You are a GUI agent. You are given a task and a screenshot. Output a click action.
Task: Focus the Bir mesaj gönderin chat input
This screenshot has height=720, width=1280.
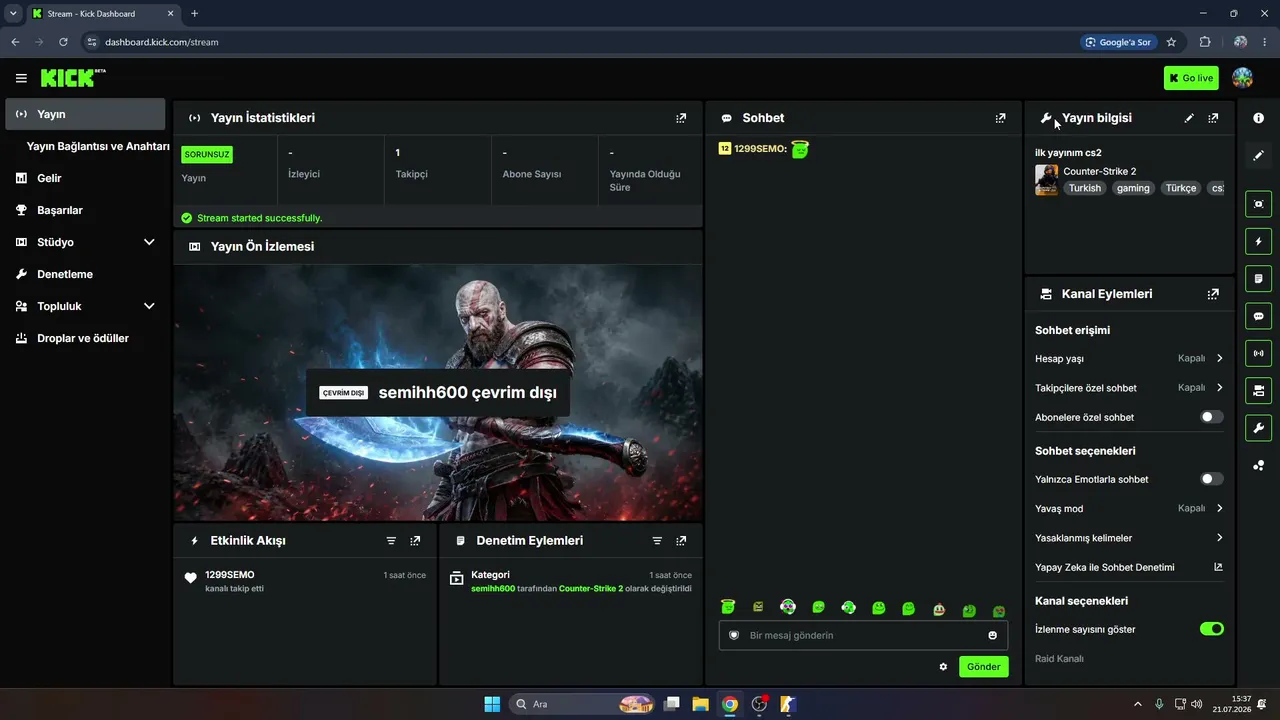tap(864, 635)
